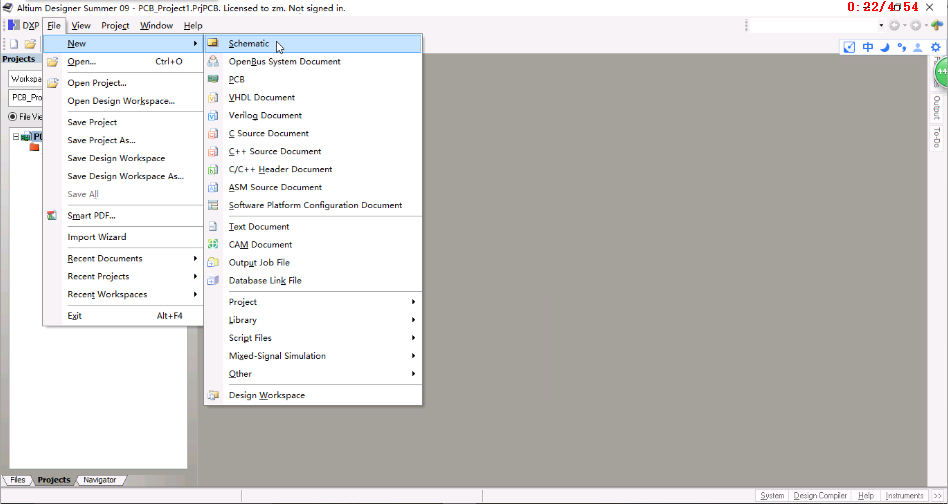Screen dimensions: 948x504
Task: Click the C Source Document icon
Action: (213, 134)
